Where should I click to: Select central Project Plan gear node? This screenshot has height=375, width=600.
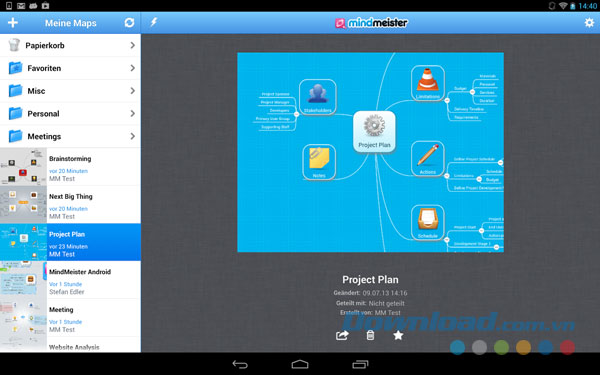tap(374, 132)
